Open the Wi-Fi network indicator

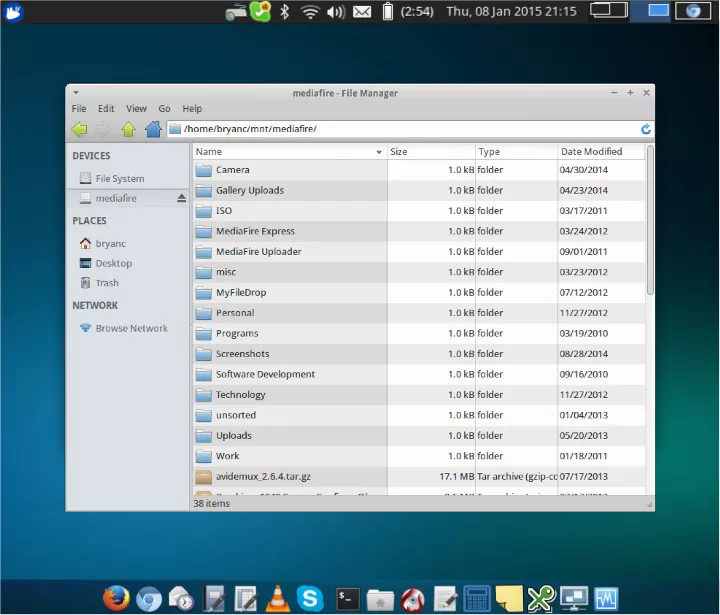pyautogui.click(x=310, y=11)
